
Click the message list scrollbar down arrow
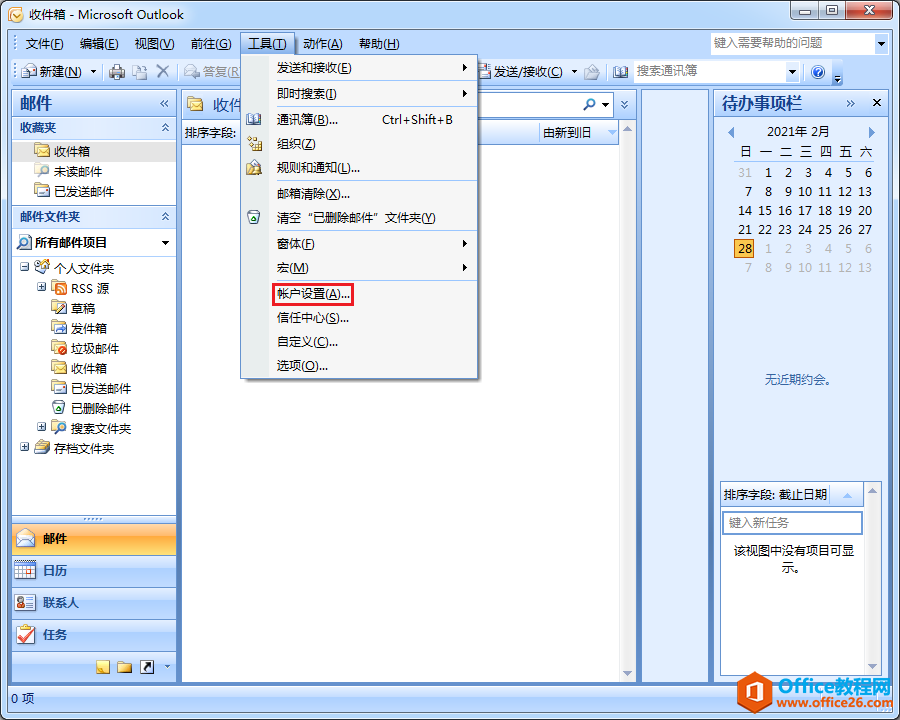627,673
